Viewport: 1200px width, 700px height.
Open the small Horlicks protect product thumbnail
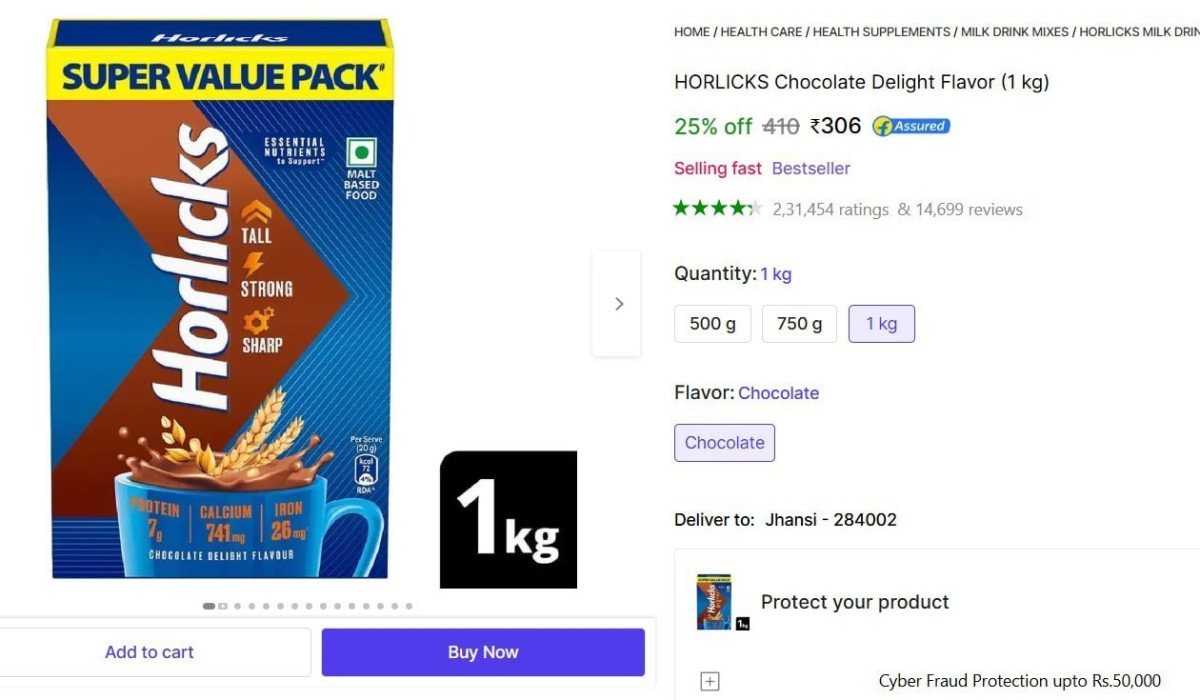[x=715, y=602]
